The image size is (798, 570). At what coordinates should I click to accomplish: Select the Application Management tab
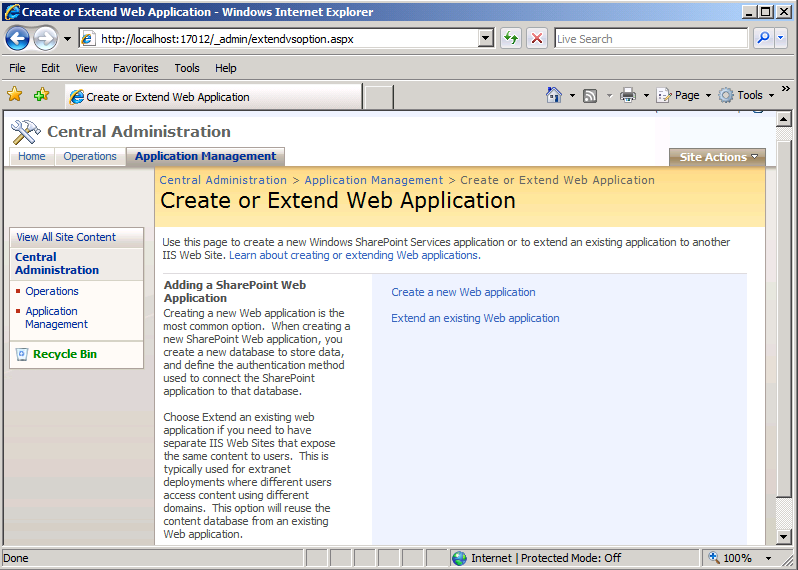click(206, 156)
